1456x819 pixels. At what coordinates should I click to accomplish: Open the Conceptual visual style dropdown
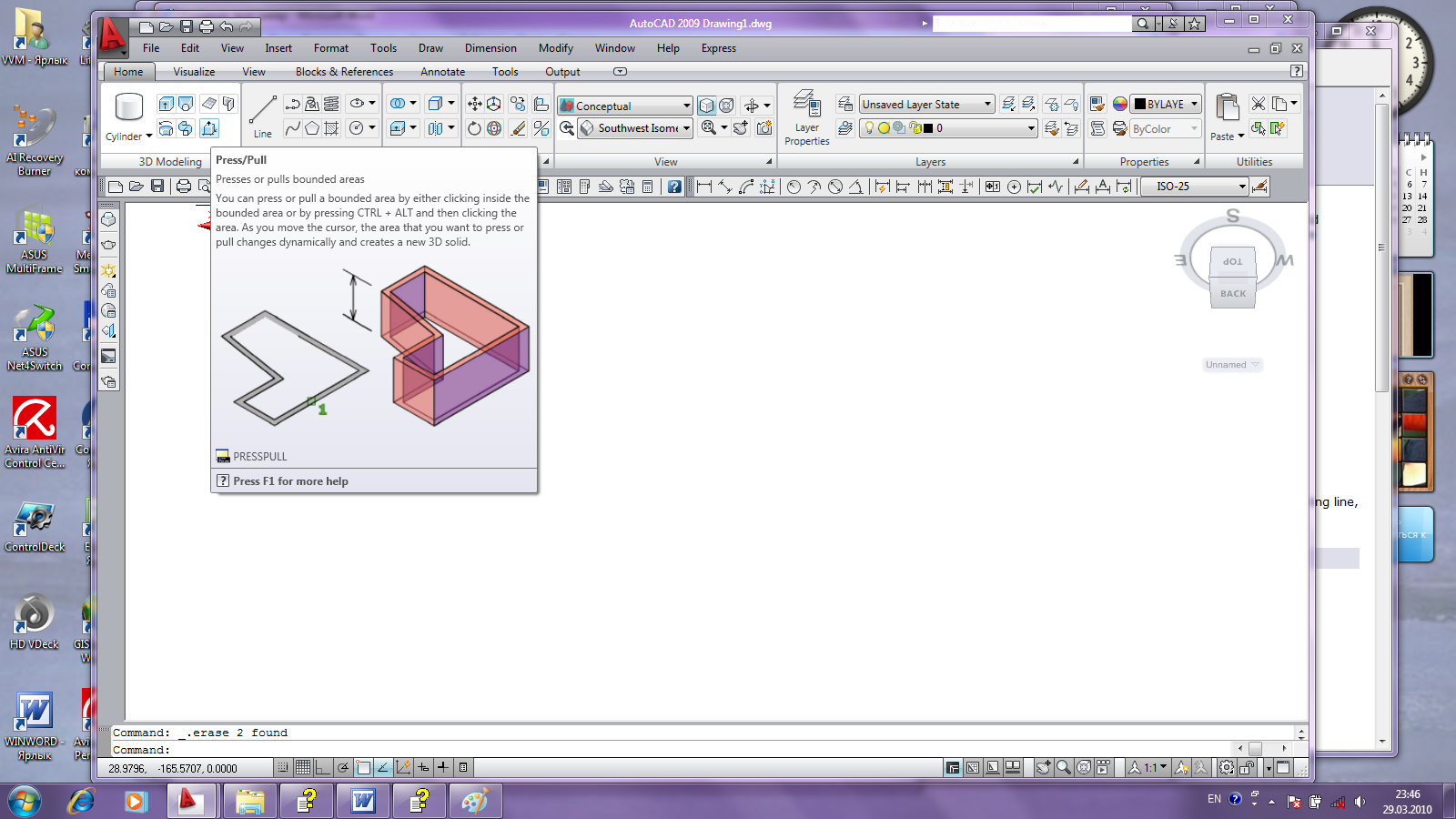click(x=625, y=106)
